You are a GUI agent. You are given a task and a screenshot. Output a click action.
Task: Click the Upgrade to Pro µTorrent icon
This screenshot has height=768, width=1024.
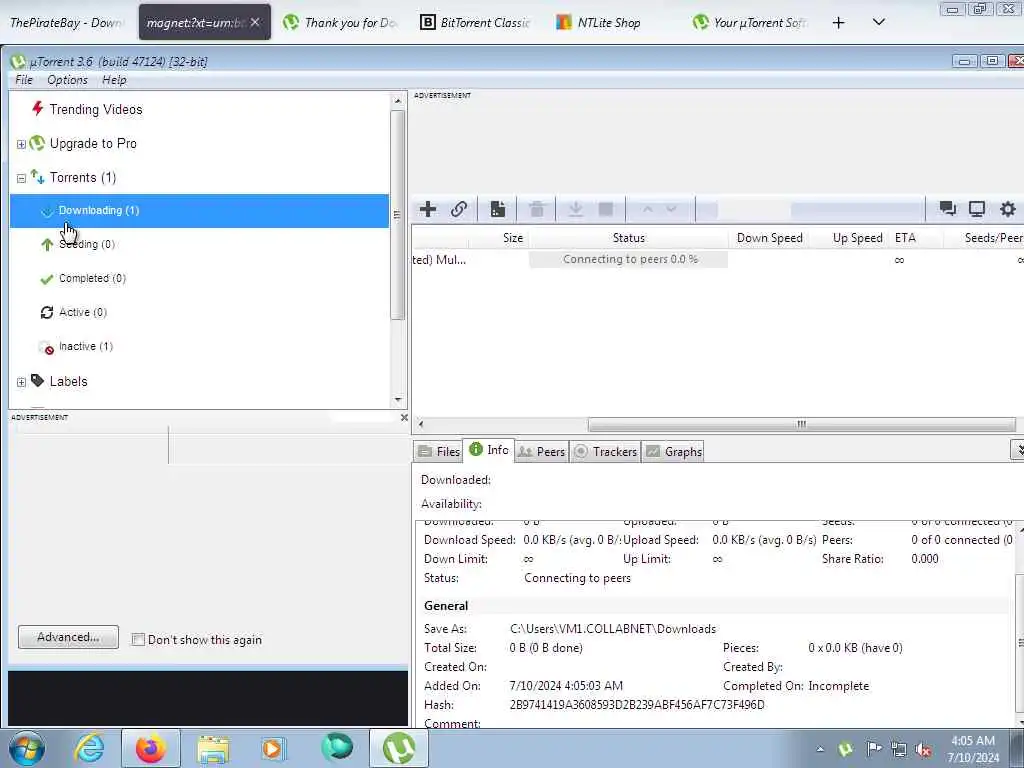click(x=38, y=143)
